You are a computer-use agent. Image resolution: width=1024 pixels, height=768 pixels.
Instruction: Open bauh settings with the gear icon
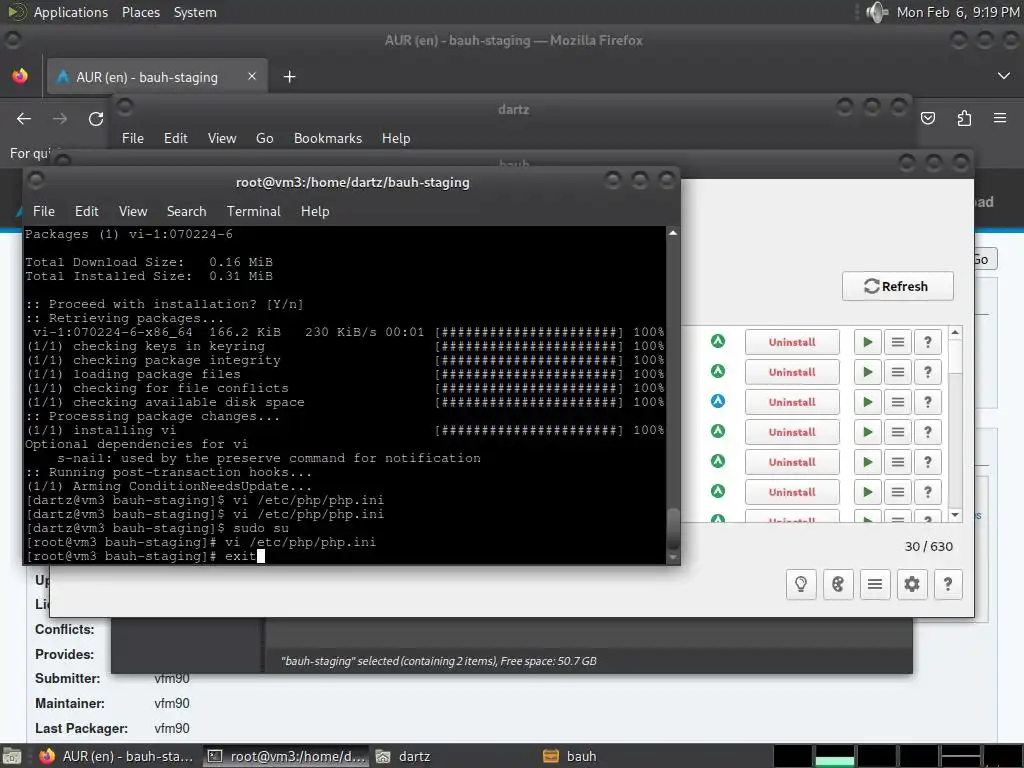pos(912,584)
